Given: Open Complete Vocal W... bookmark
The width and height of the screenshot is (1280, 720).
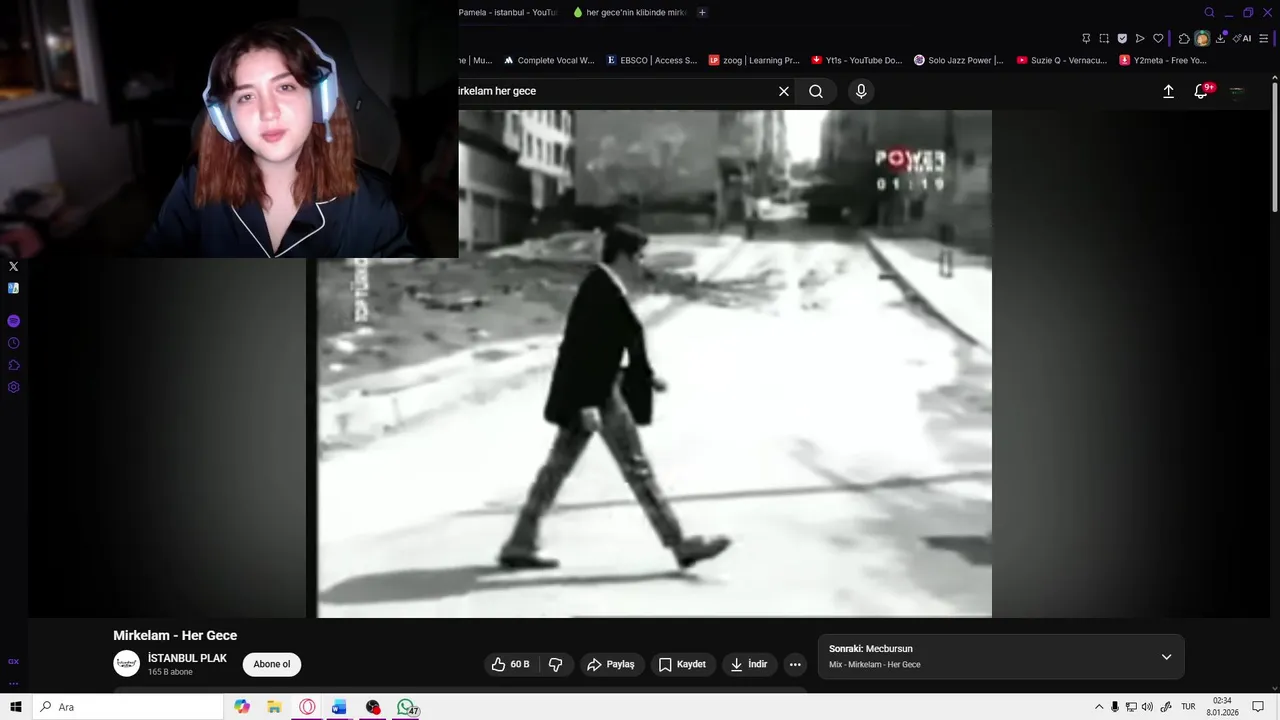Looking at the screenshot, I should coord(549,60).
